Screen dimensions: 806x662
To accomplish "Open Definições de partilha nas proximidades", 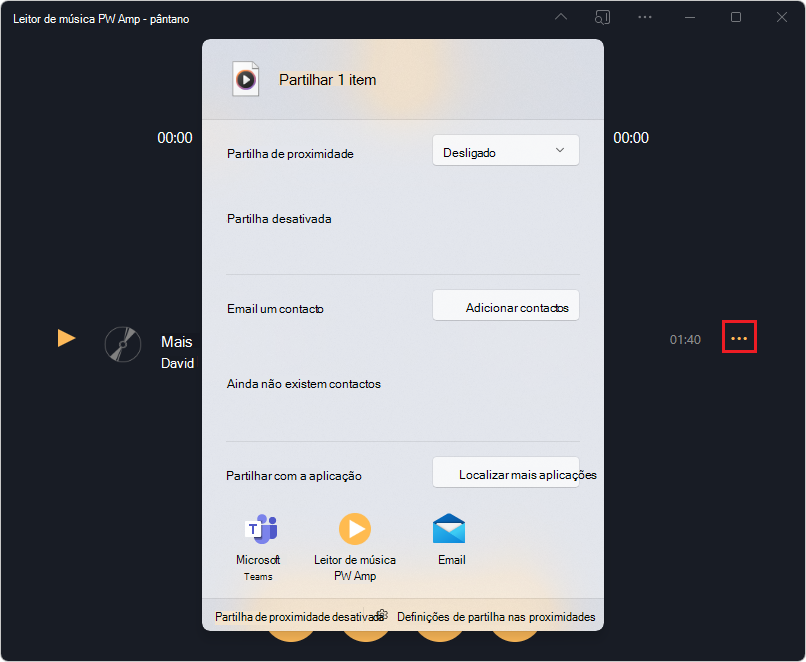I will tap(496, 617).
